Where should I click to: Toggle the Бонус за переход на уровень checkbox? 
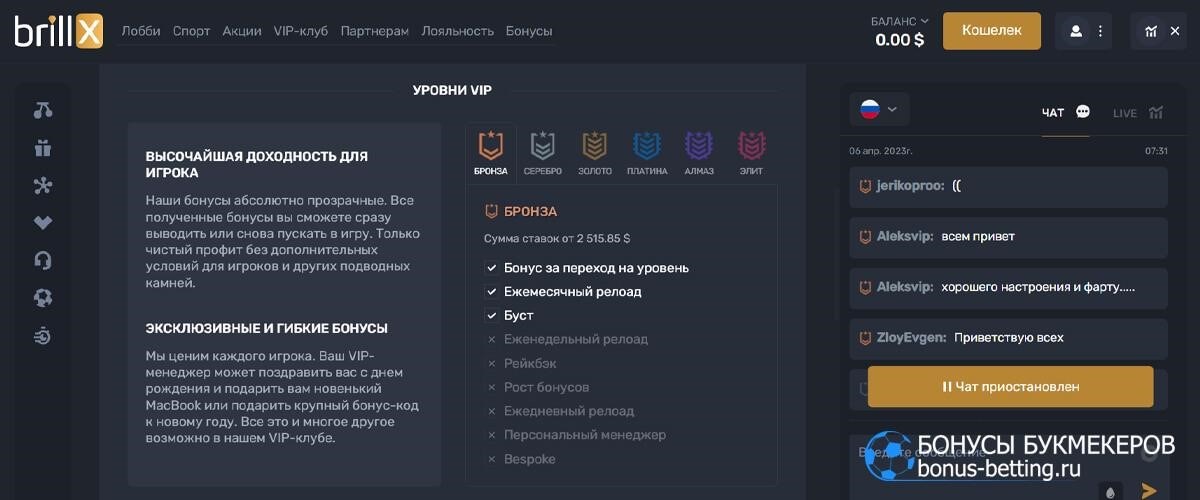pos(491,268)
